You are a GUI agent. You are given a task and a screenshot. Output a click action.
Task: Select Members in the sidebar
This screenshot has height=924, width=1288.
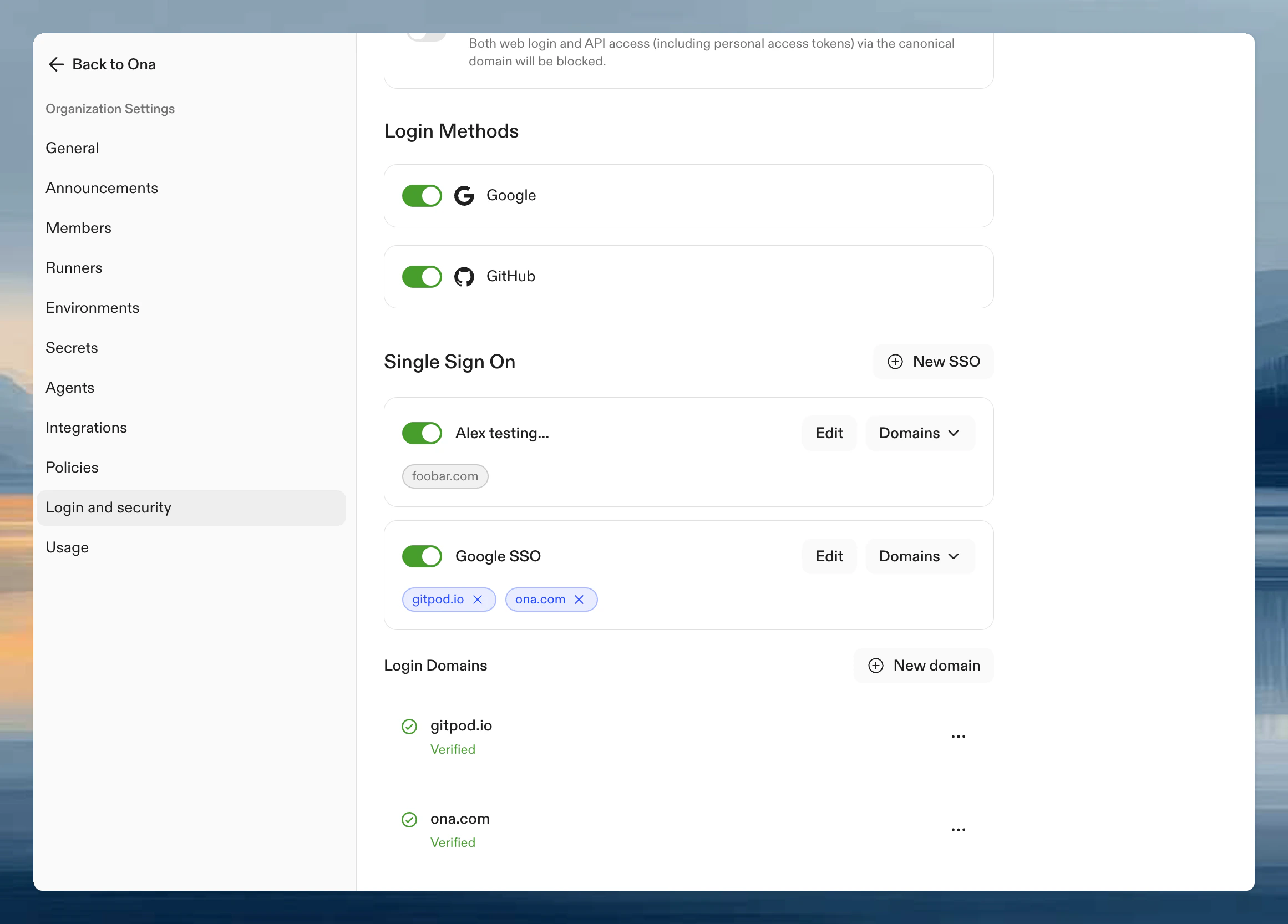tap(78, 228)
